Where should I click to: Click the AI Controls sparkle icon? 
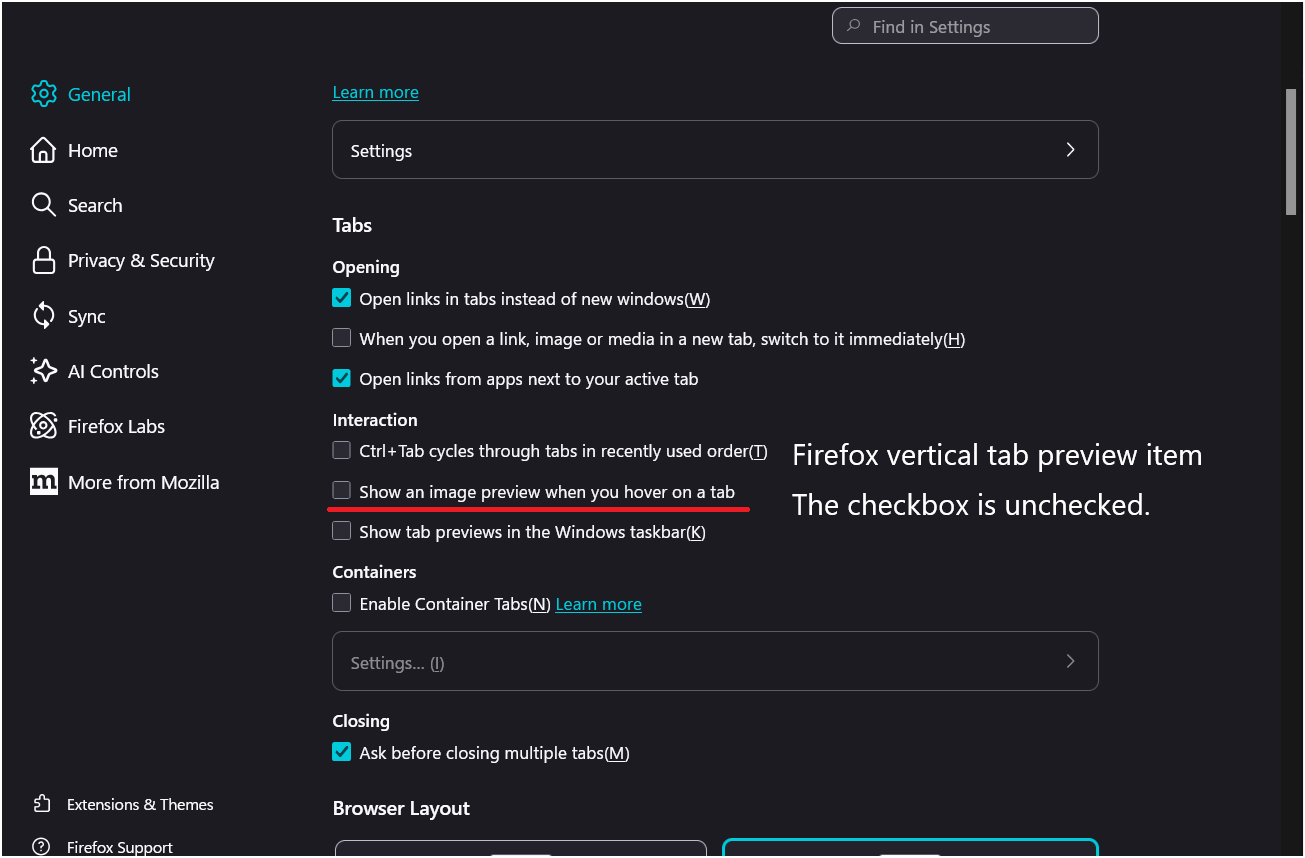[43, 371]
